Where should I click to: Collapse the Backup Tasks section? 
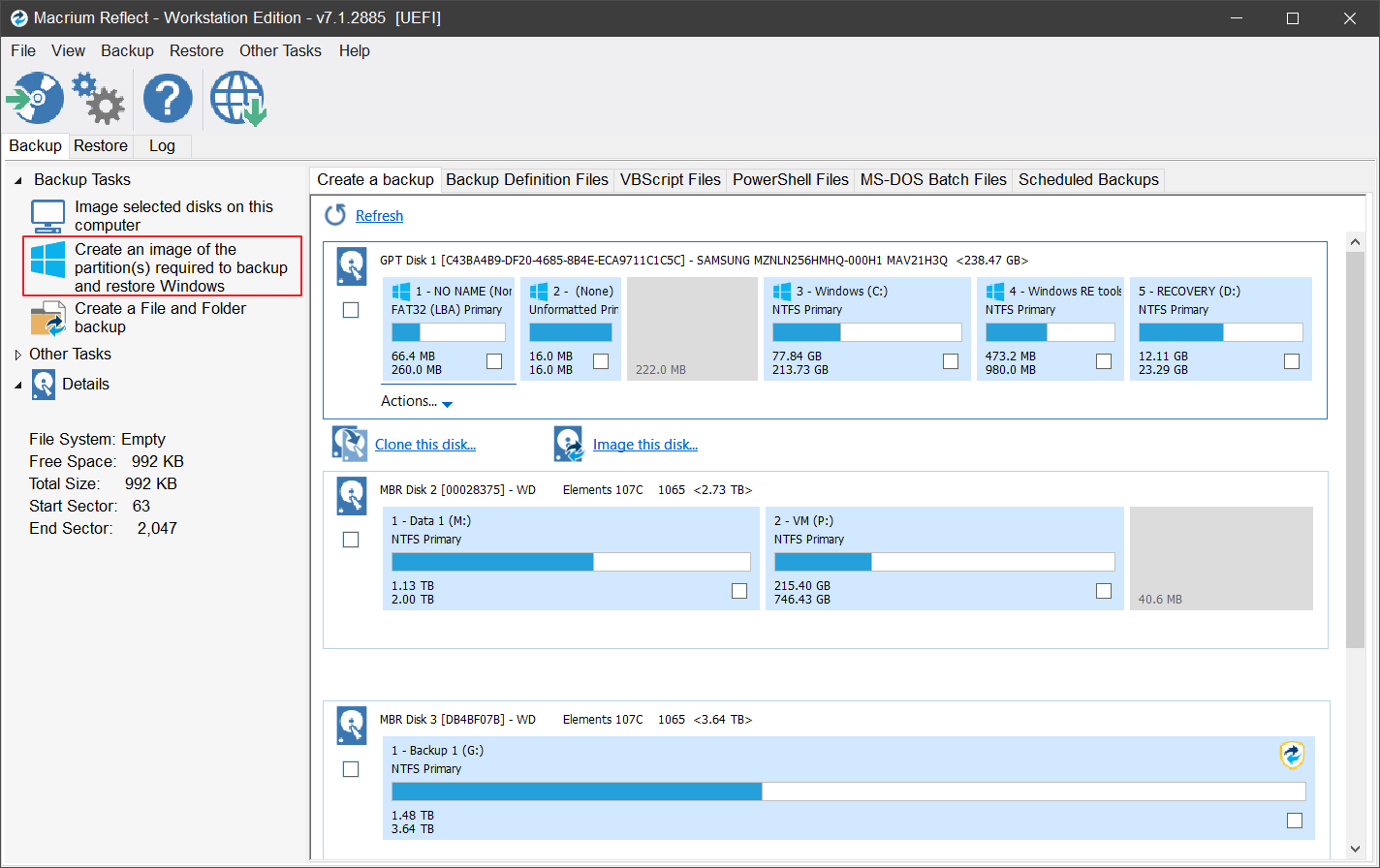tap(18, 180)
